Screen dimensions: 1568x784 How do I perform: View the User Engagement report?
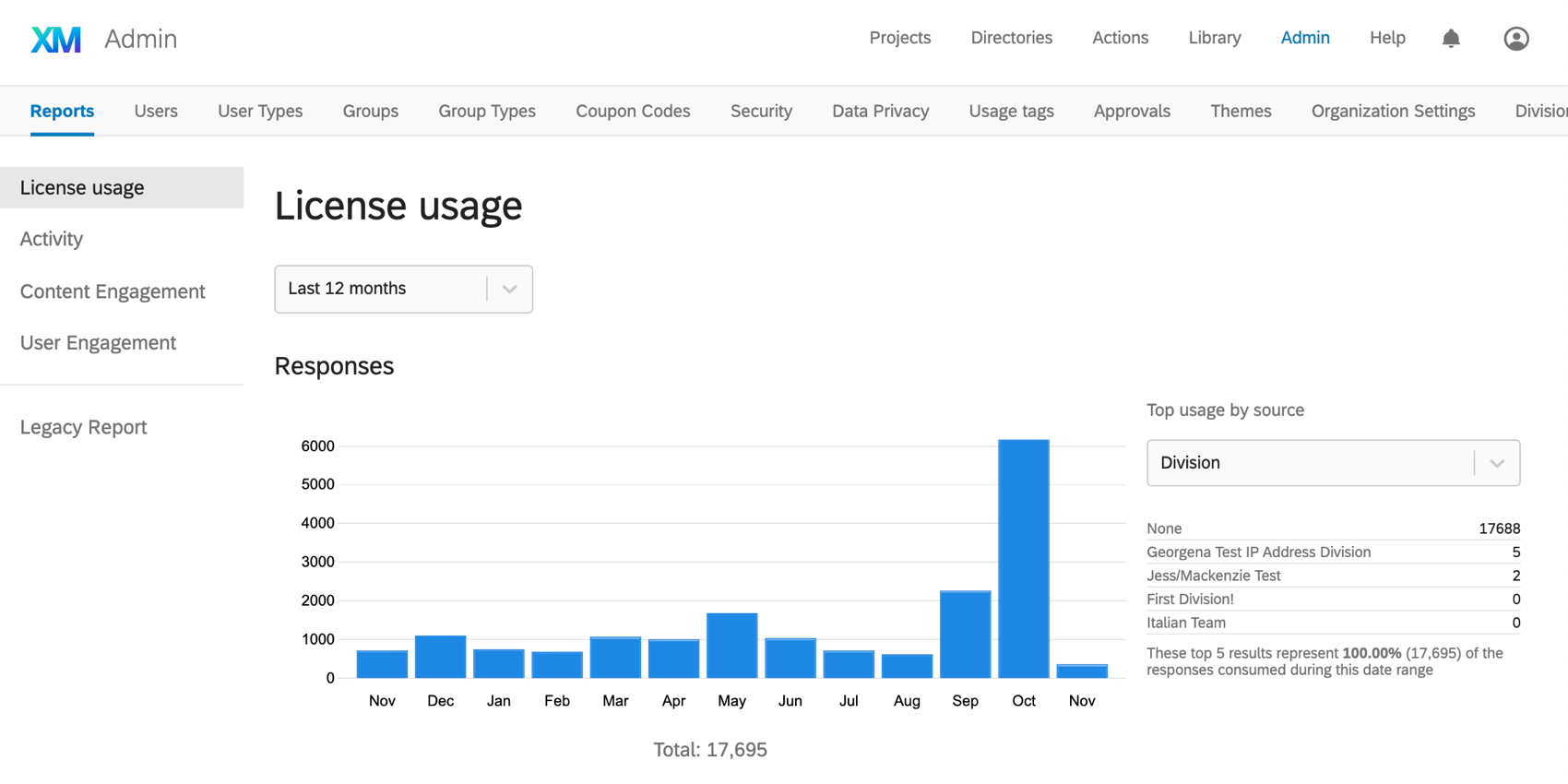[98, 343]
